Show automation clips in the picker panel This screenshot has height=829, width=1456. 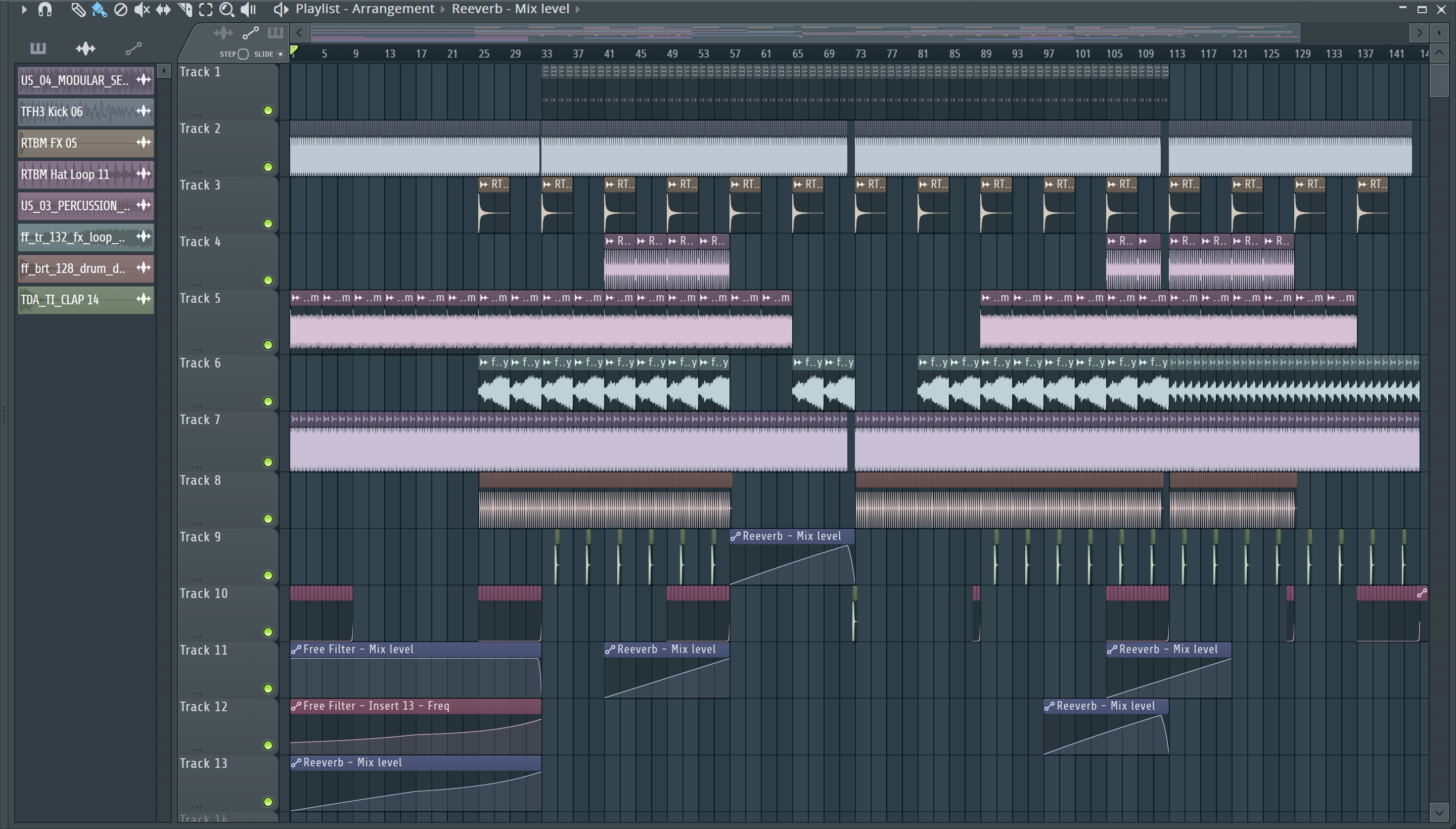(133, 49)
